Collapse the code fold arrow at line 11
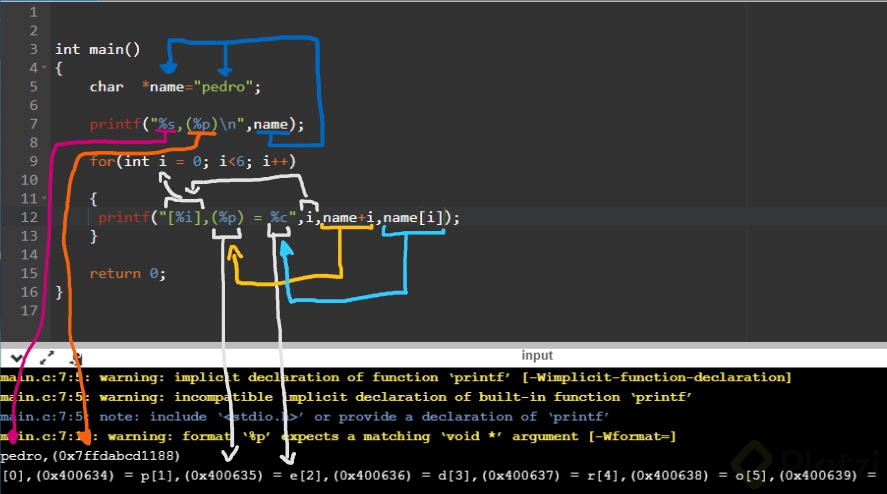The image size is (887, 494). 44,199
